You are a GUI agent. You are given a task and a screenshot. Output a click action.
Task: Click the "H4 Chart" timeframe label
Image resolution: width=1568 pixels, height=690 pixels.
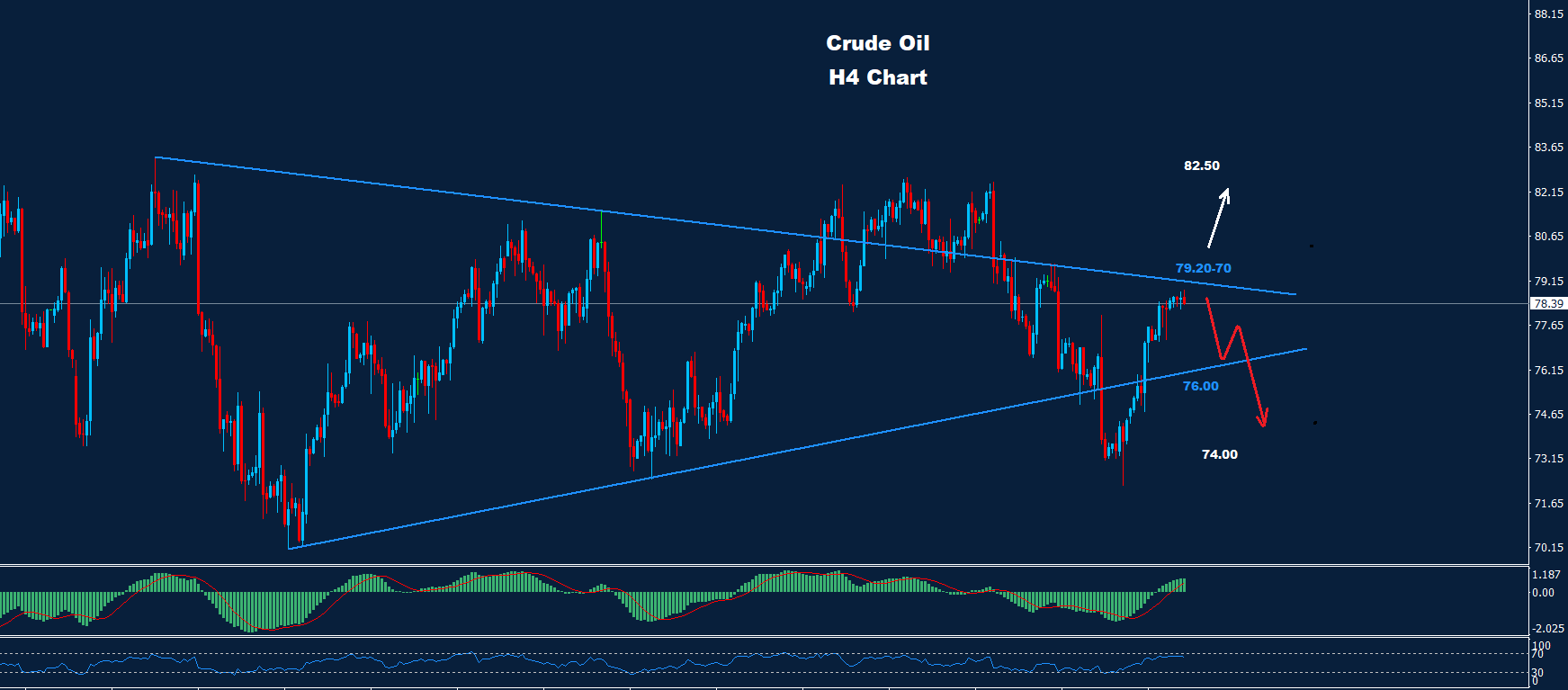pyautogui.click(x=877, y=77)
